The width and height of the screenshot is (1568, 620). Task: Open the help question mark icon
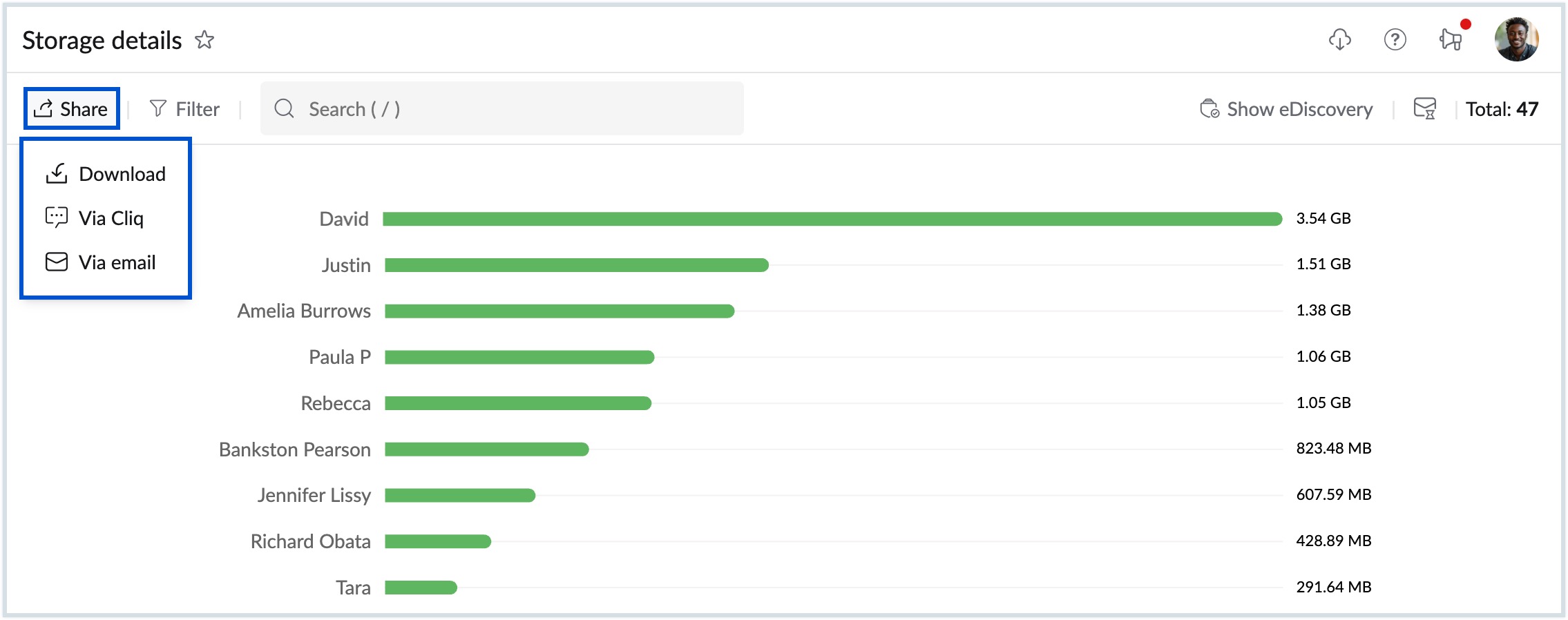[x=1395, y=40]
